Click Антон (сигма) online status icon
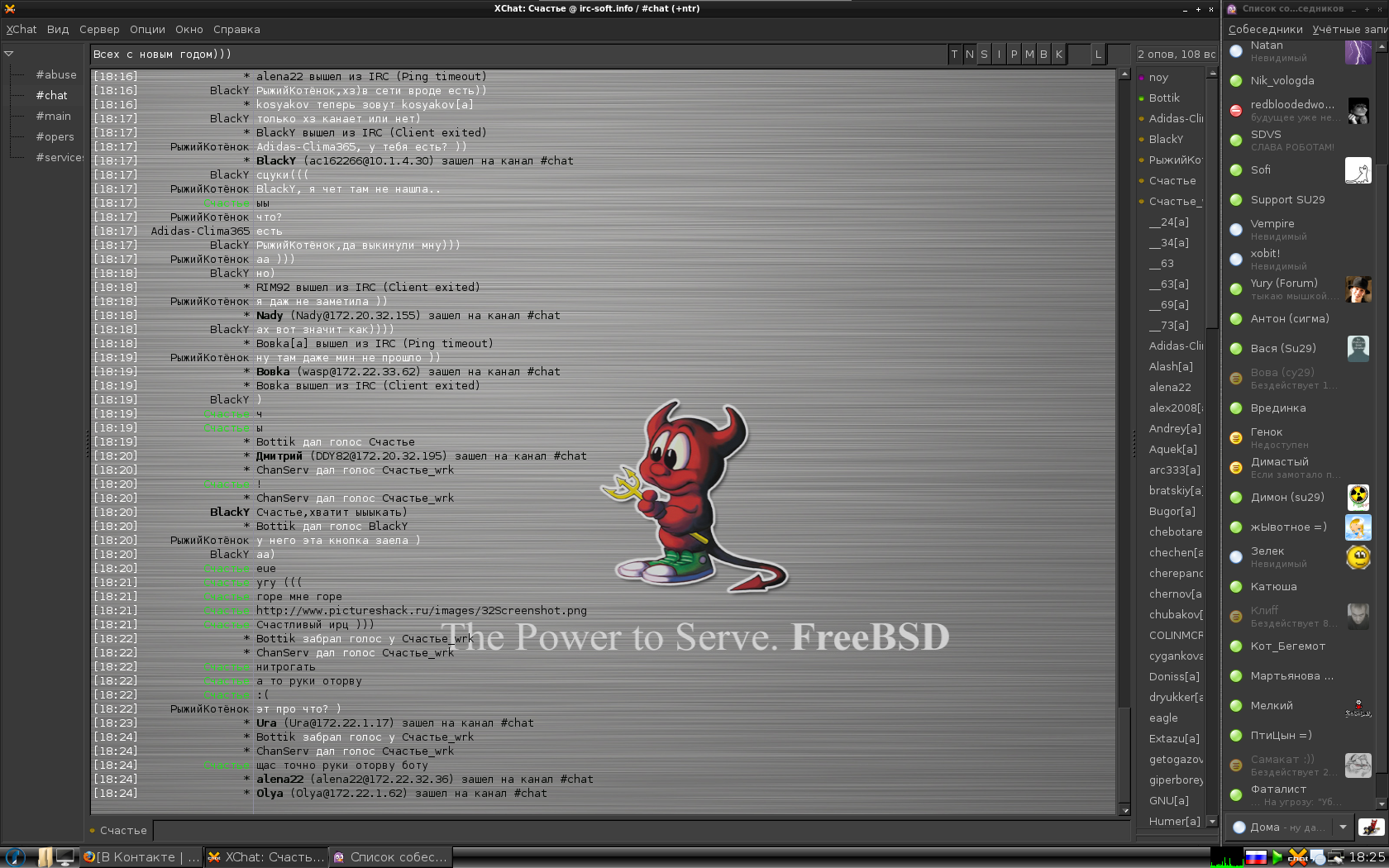 pyautogui.click(x=1236, y=319)
